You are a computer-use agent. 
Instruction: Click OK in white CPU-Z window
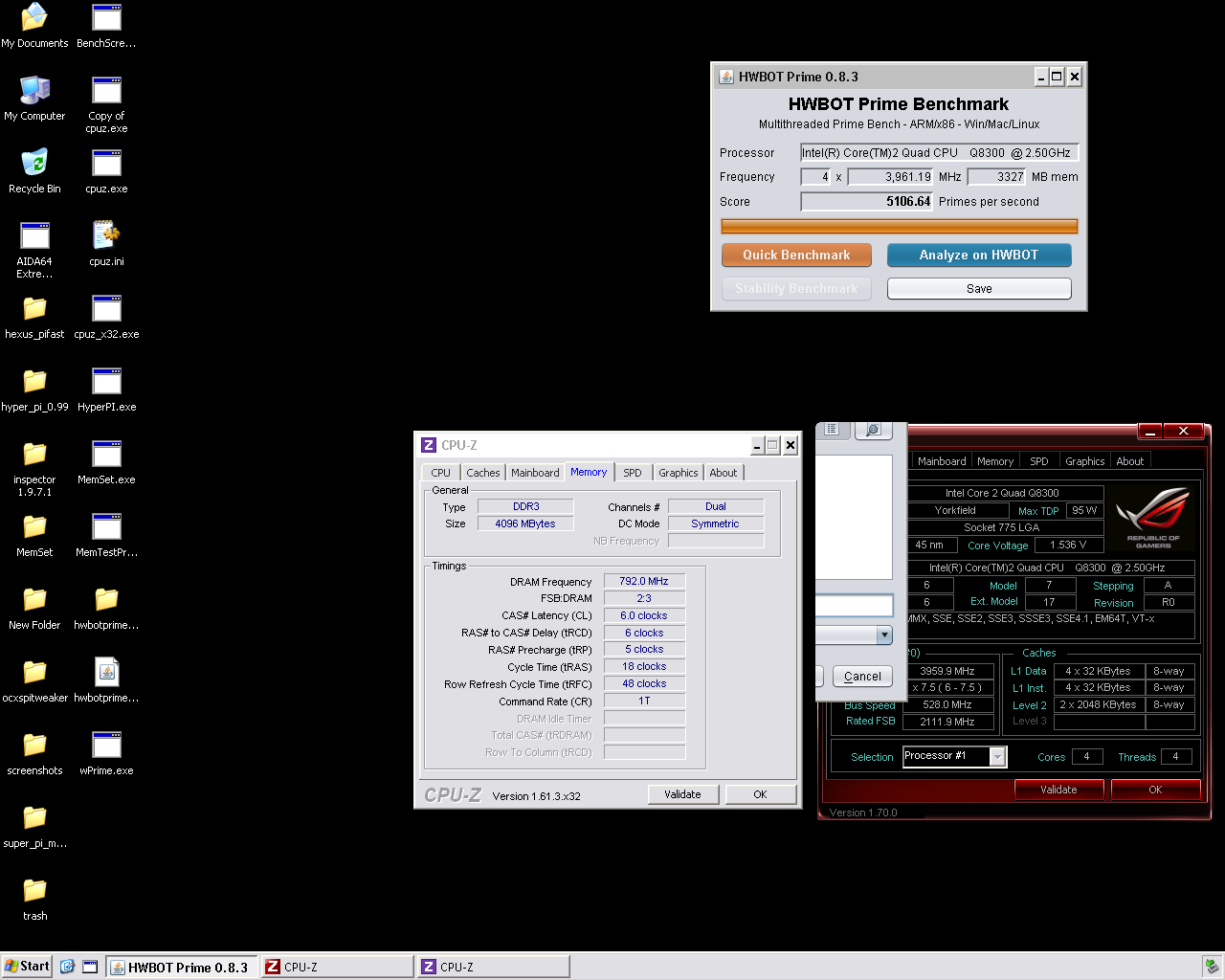(x=760, y=794)
